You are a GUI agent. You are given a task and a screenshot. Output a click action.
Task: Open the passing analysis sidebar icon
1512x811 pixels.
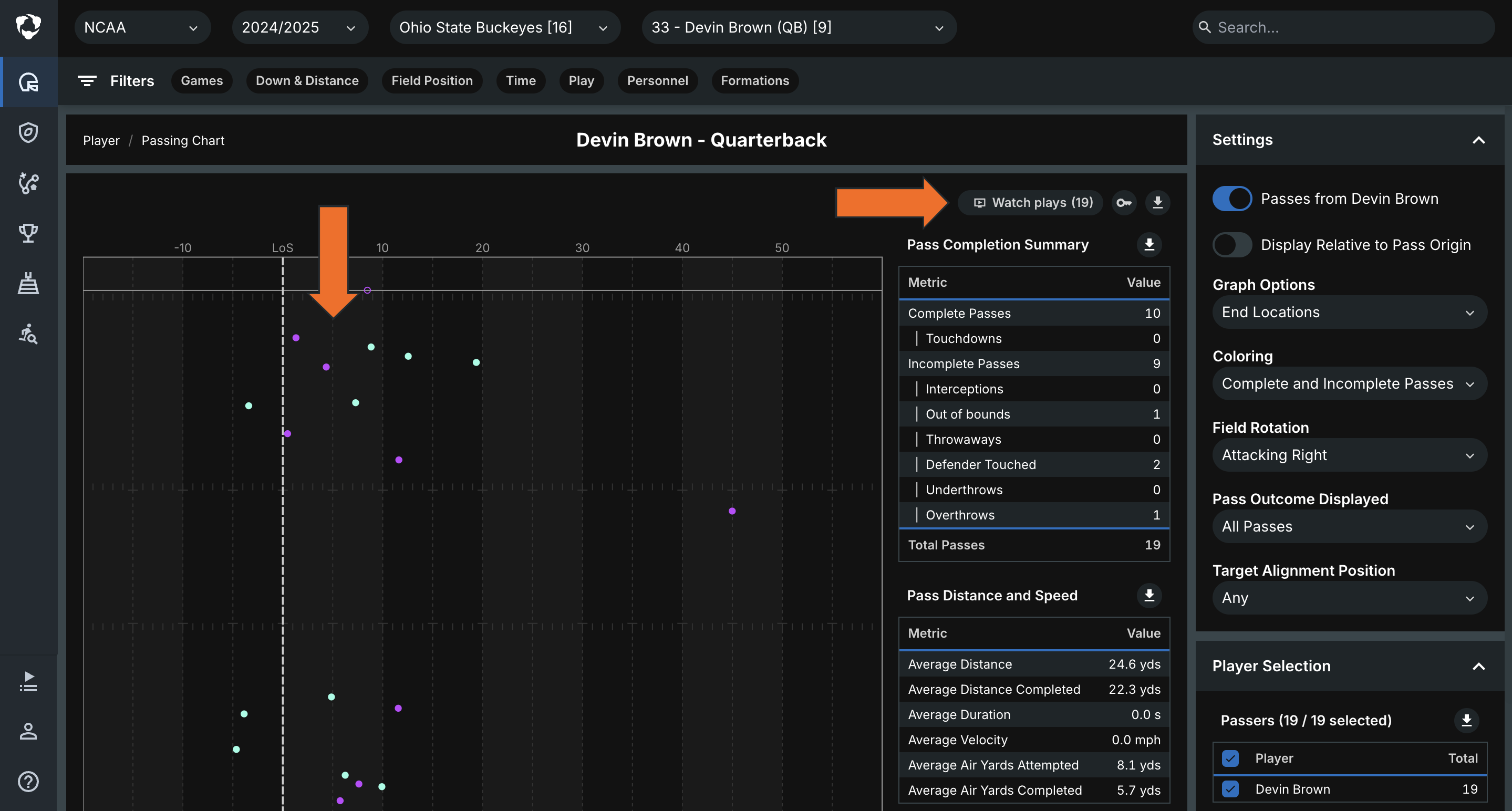[x=28, y=182]
